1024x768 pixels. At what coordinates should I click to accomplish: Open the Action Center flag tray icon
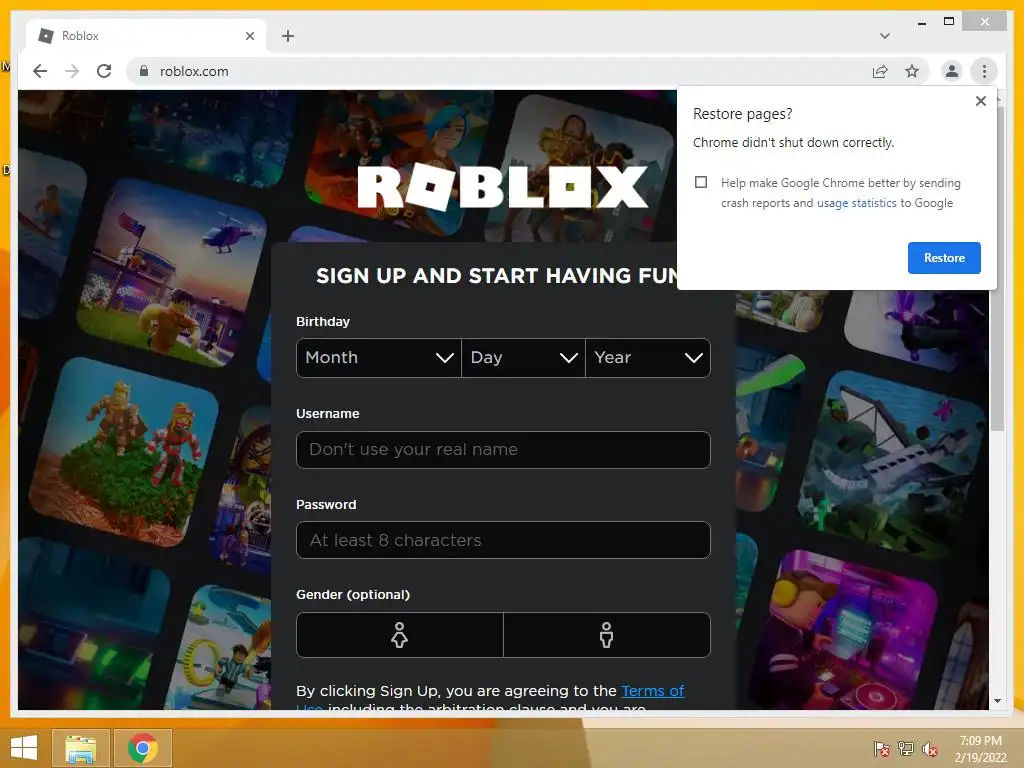[882, 748]
